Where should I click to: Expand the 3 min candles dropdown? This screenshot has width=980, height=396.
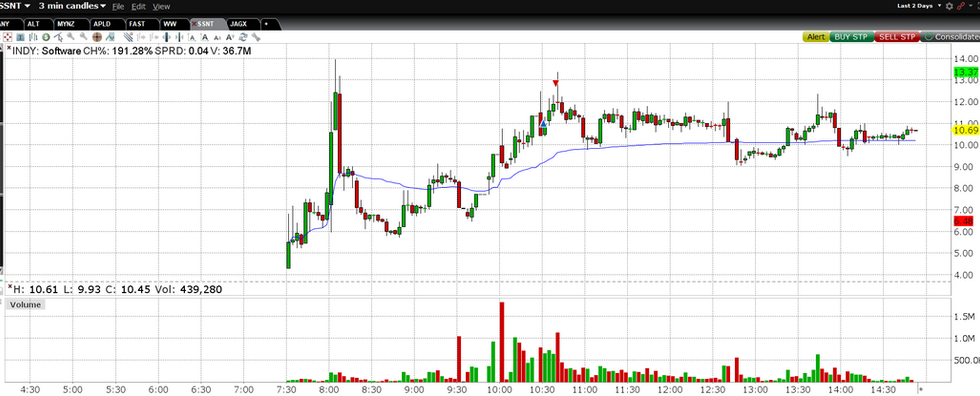pyautogui.click(x=72, y=6)
